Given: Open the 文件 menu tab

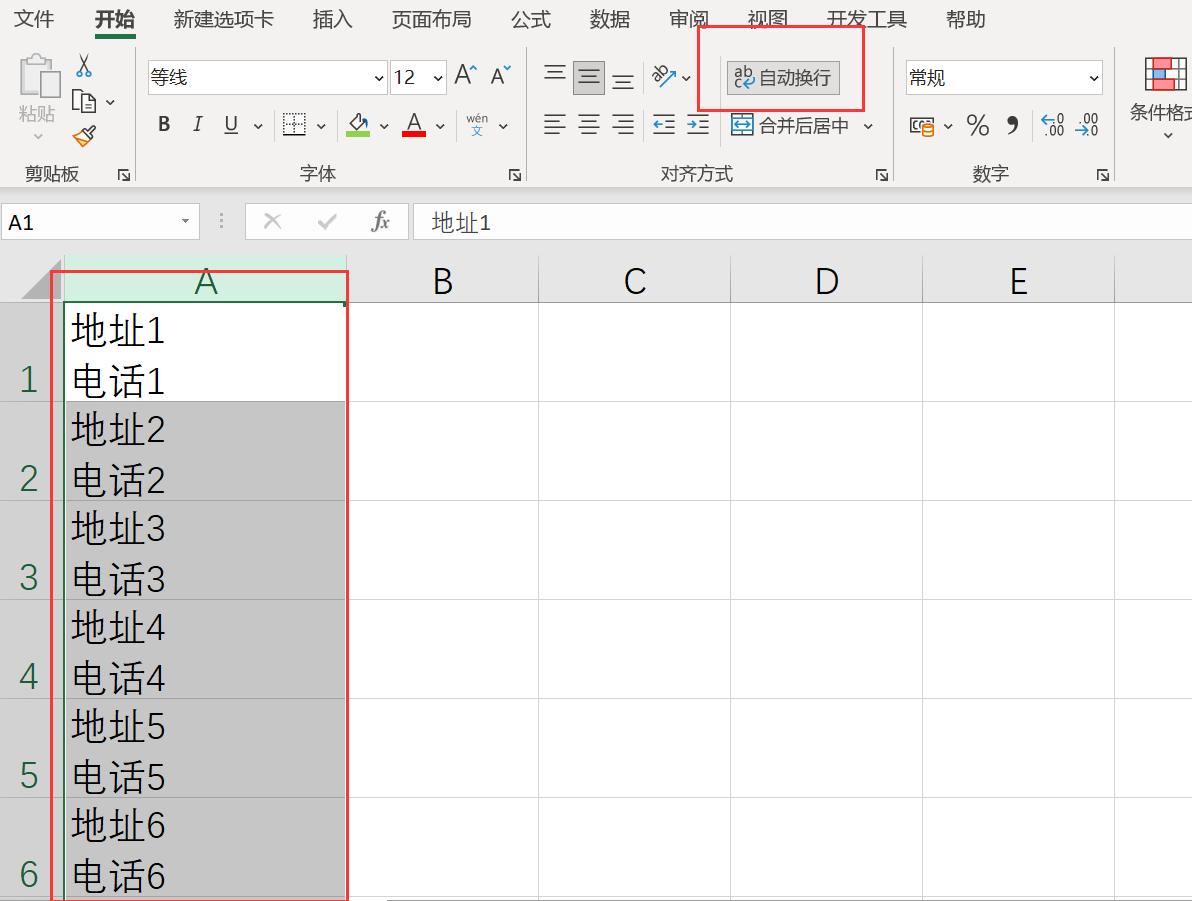Looking at the screenshot, I should pyautogui.click(x=34, y=19).
